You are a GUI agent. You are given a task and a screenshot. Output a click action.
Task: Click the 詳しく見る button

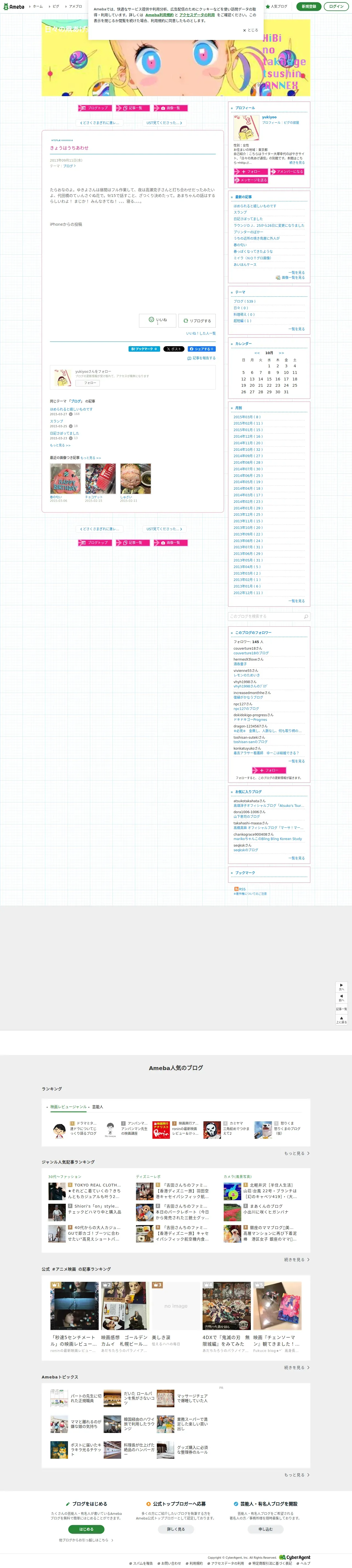(x=176, y=1529)
